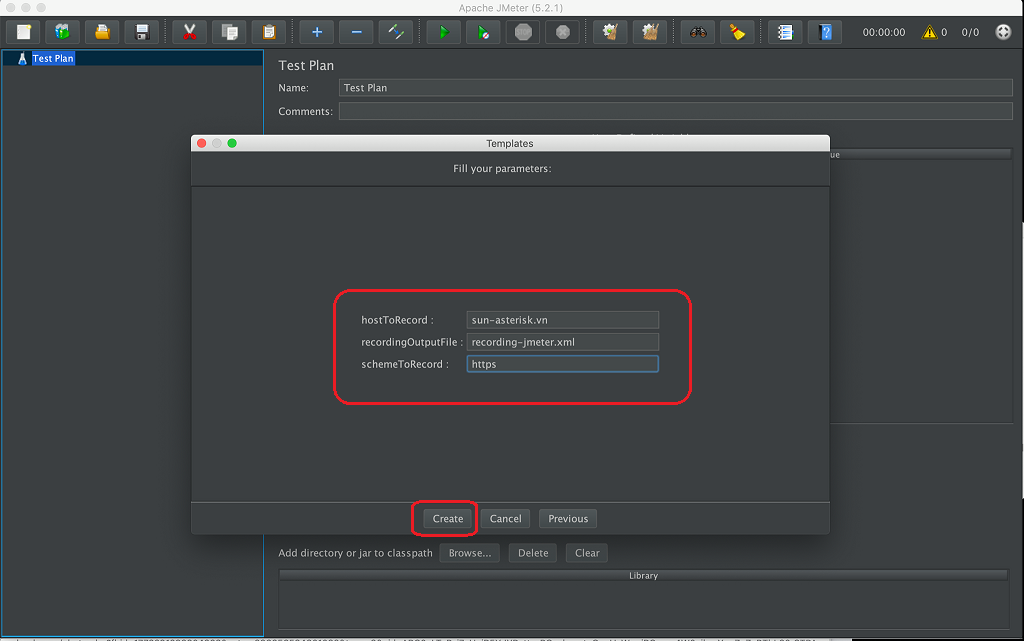Close the Templates dialog with red button

coord(202,143)
